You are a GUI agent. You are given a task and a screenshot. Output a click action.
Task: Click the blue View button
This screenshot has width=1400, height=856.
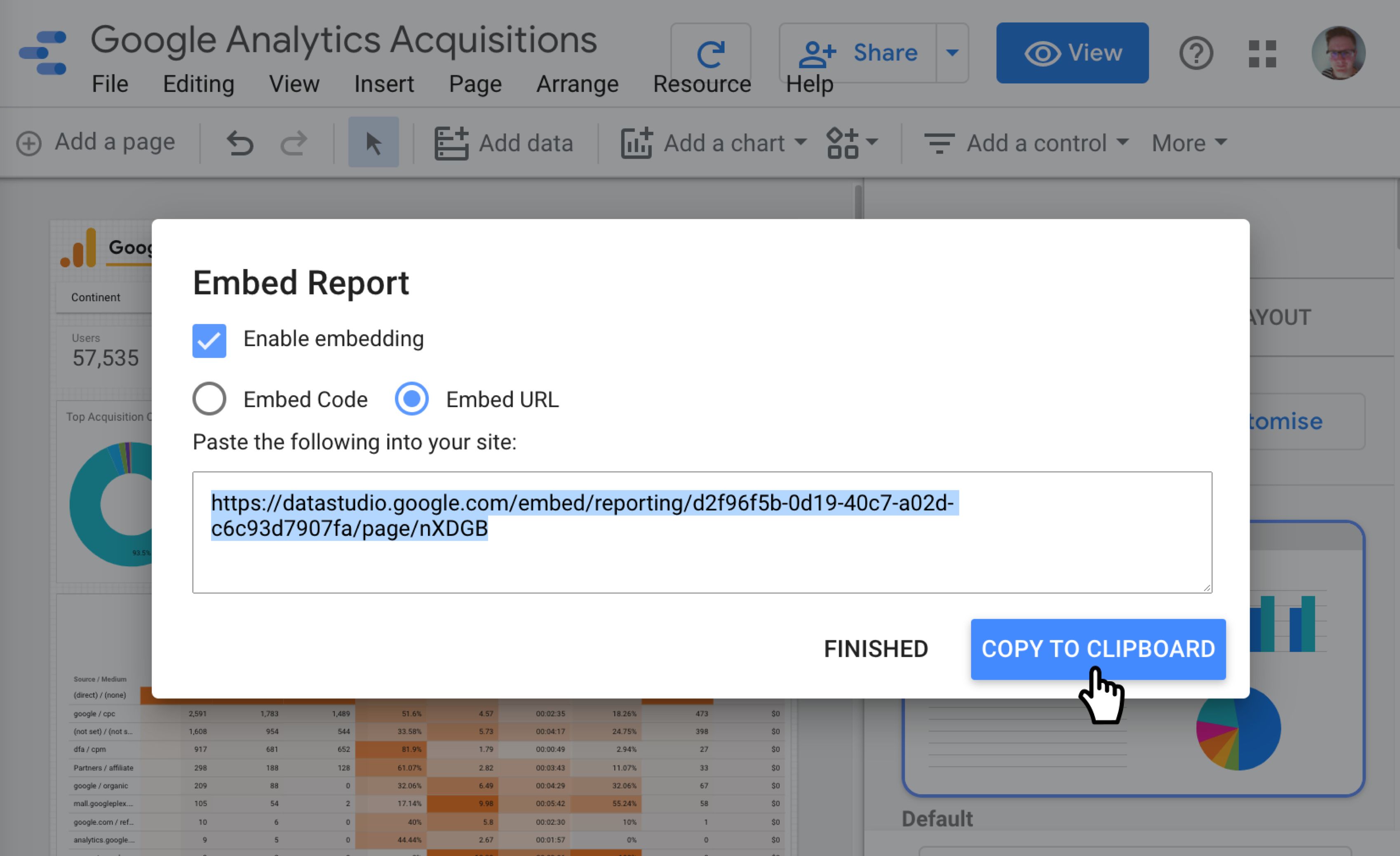[x=1072, y=53]
